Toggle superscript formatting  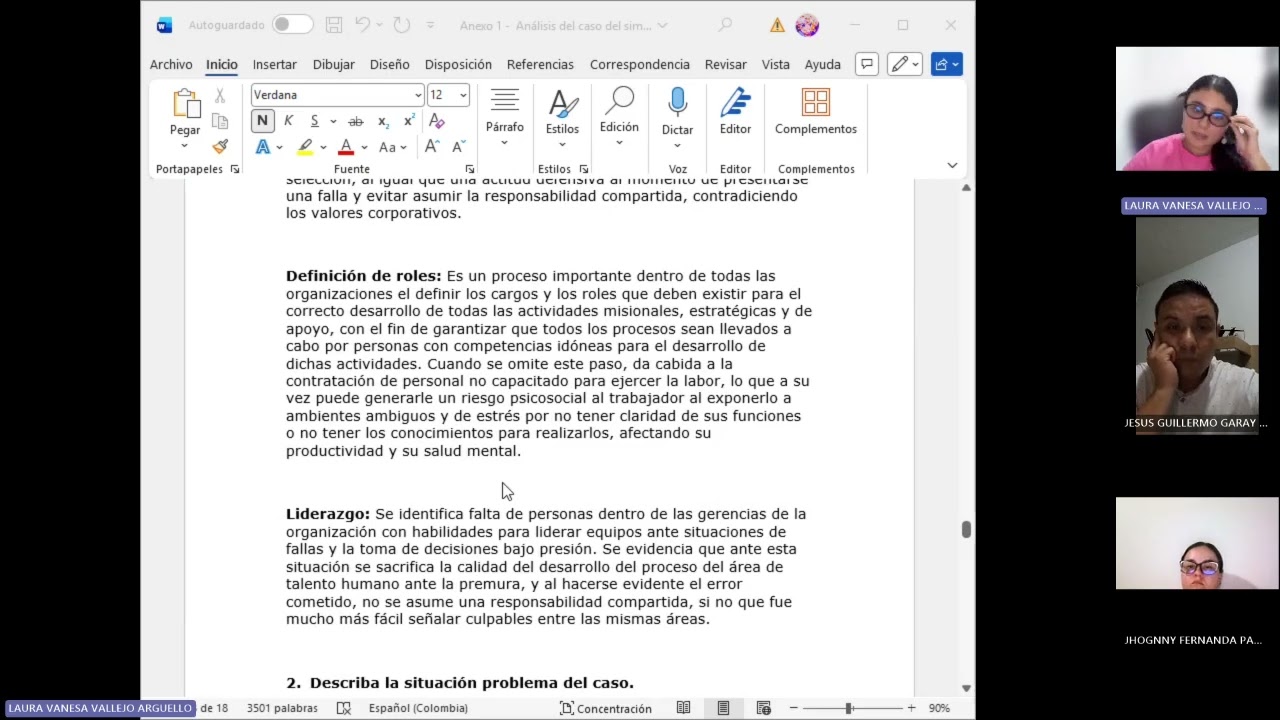pos(409,121)
